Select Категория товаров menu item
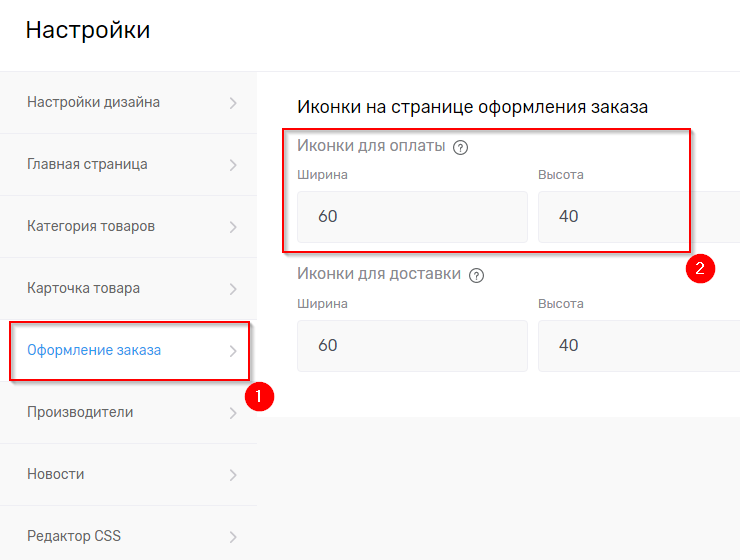The width and height of the screenshot is (740, 560). click(91, 226)
